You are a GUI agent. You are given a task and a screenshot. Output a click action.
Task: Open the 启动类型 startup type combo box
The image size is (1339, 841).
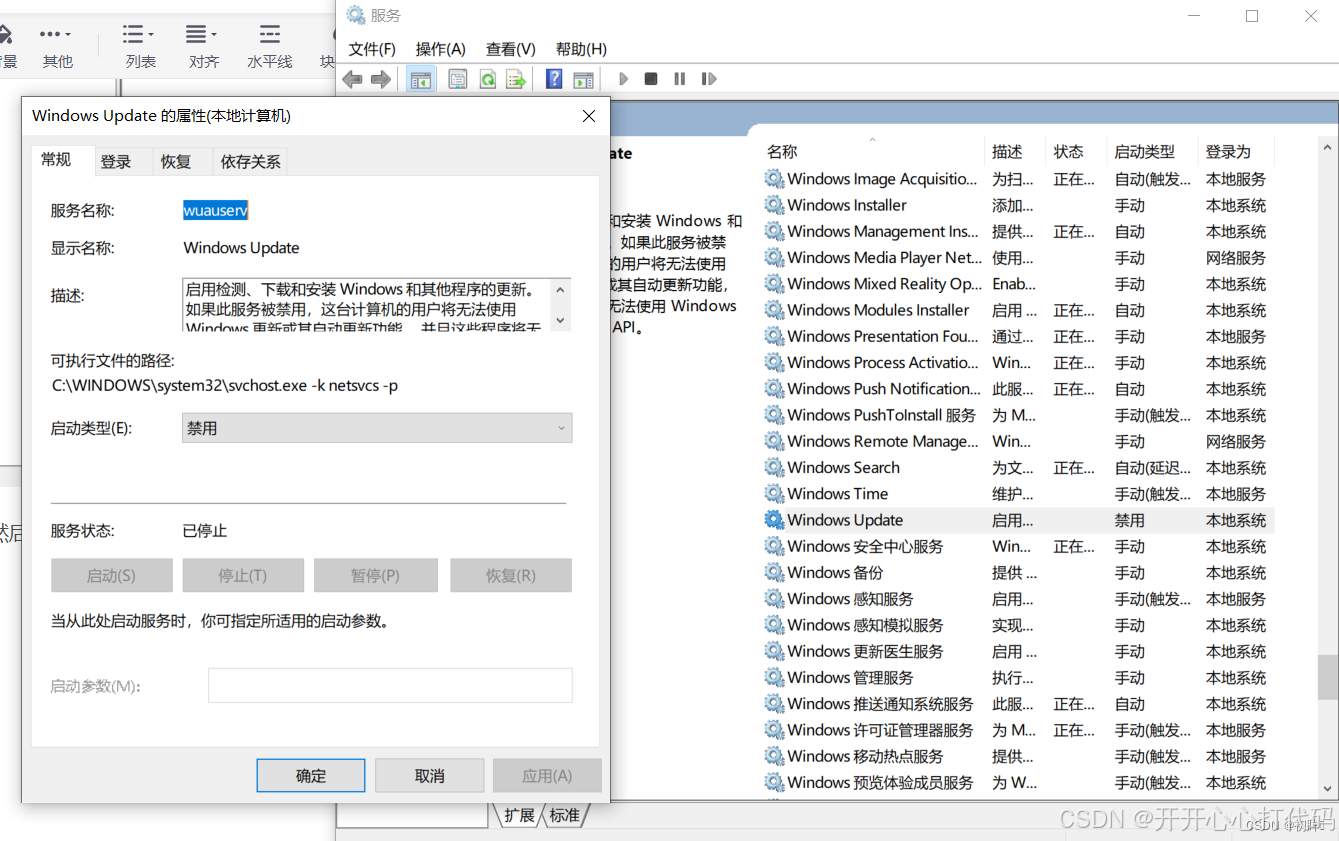pyautogui.click(x=377, y=428)
